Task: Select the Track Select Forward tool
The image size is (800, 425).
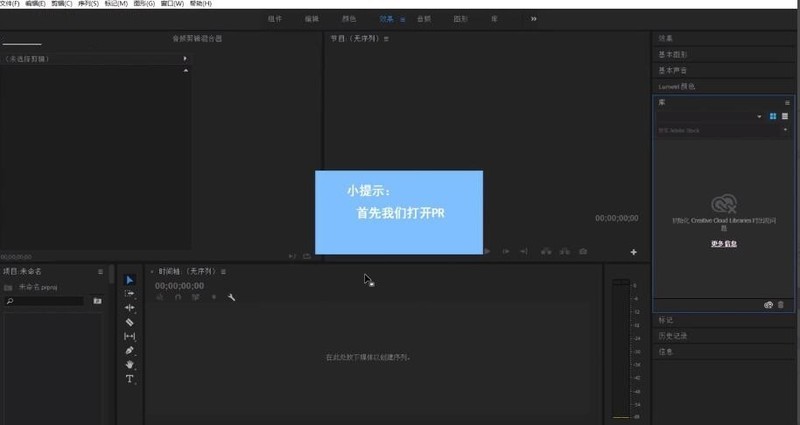Action: tap(129, 293)
